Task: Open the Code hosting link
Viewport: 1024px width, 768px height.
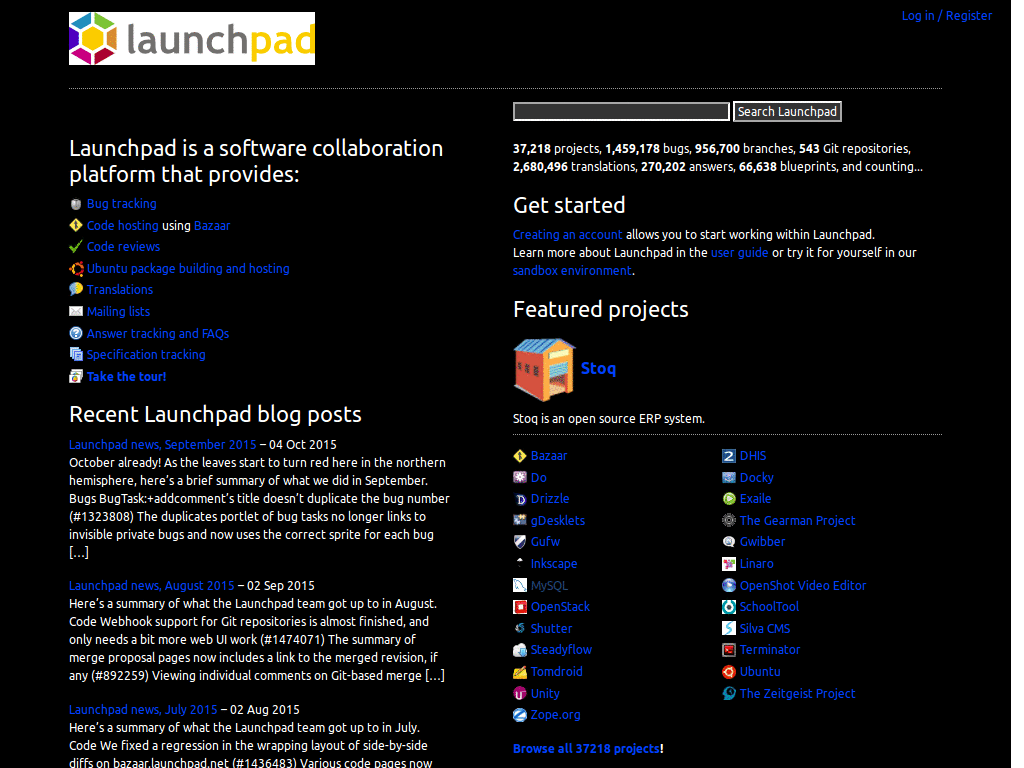Action: coord(123,225)
